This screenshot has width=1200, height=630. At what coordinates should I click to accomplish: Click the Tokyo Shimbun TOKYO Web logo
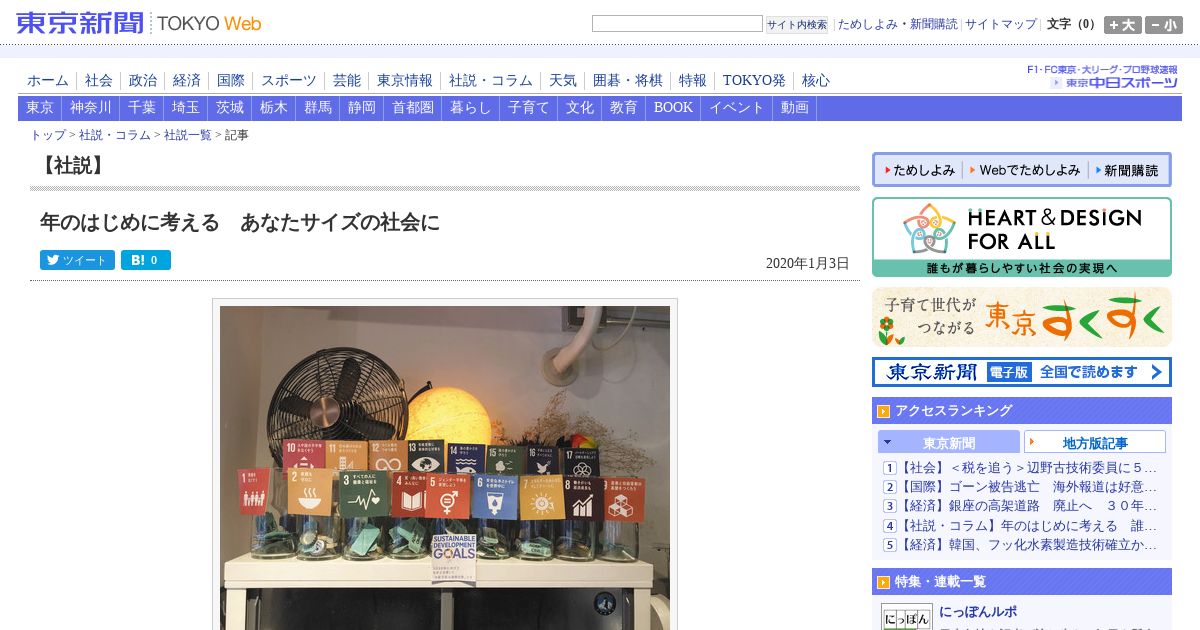pos(139,23)
